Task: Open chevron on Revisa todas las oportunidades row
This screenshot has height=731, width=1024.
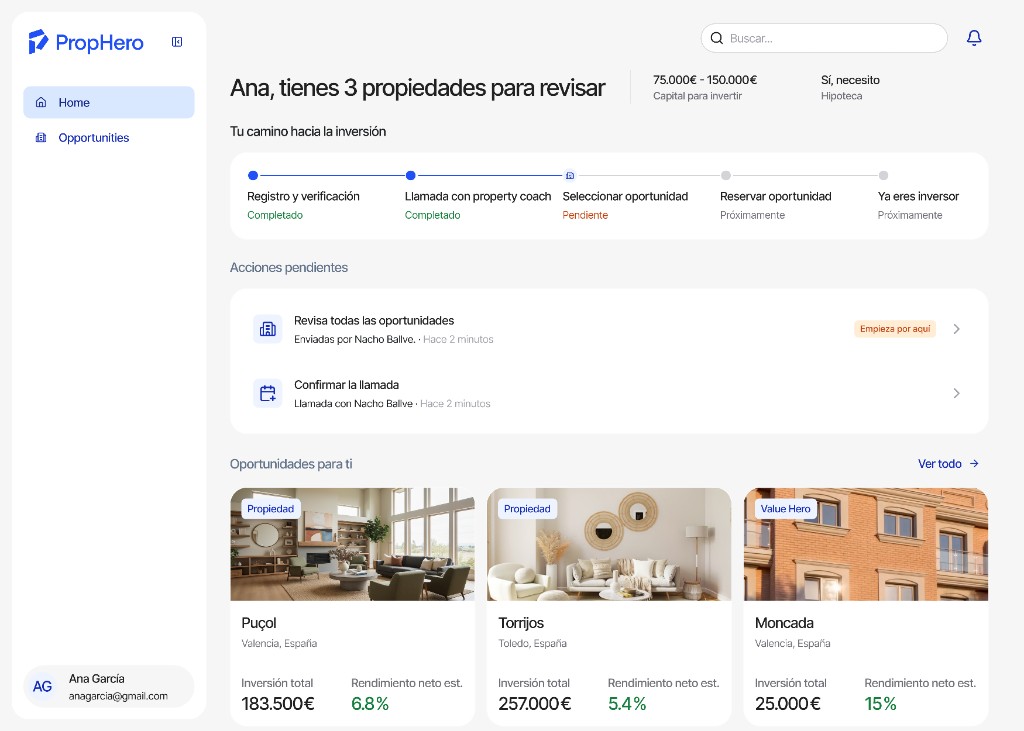Action: 956,329
